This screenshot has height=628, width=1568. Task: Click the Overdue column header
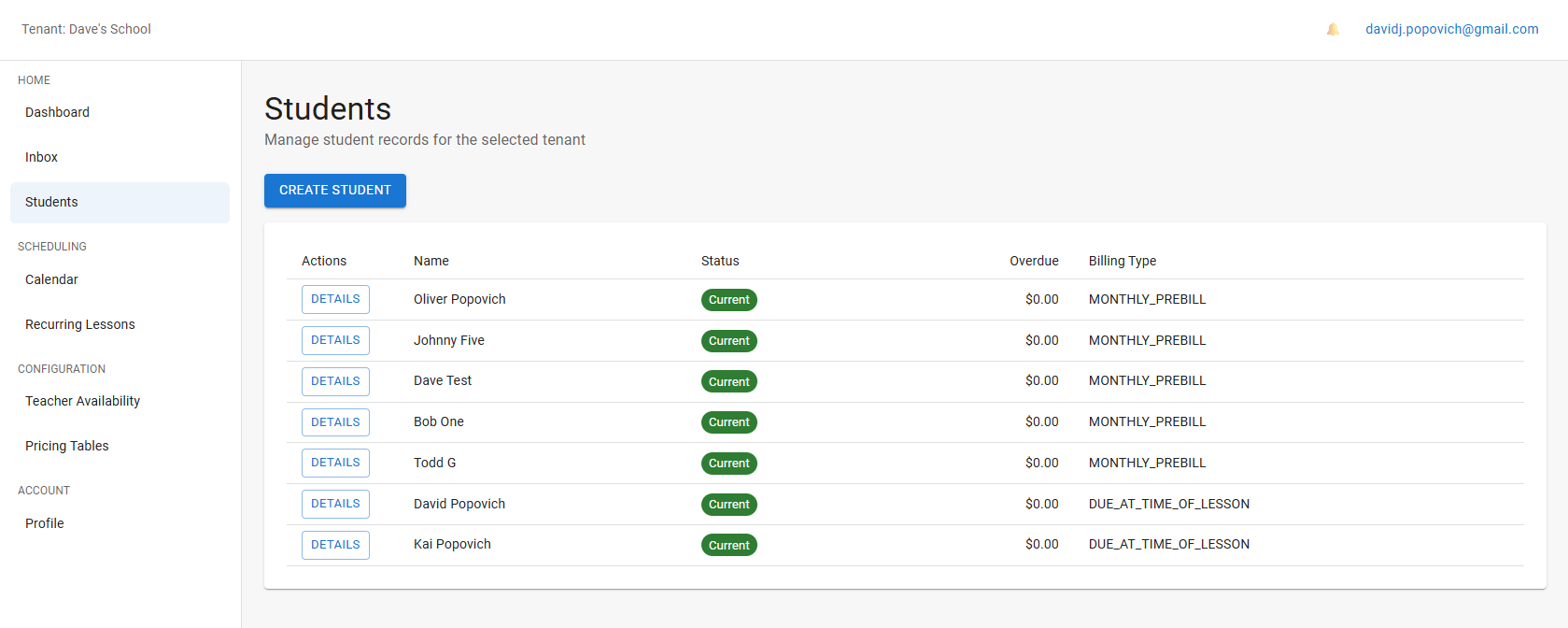pos(1034,261)
